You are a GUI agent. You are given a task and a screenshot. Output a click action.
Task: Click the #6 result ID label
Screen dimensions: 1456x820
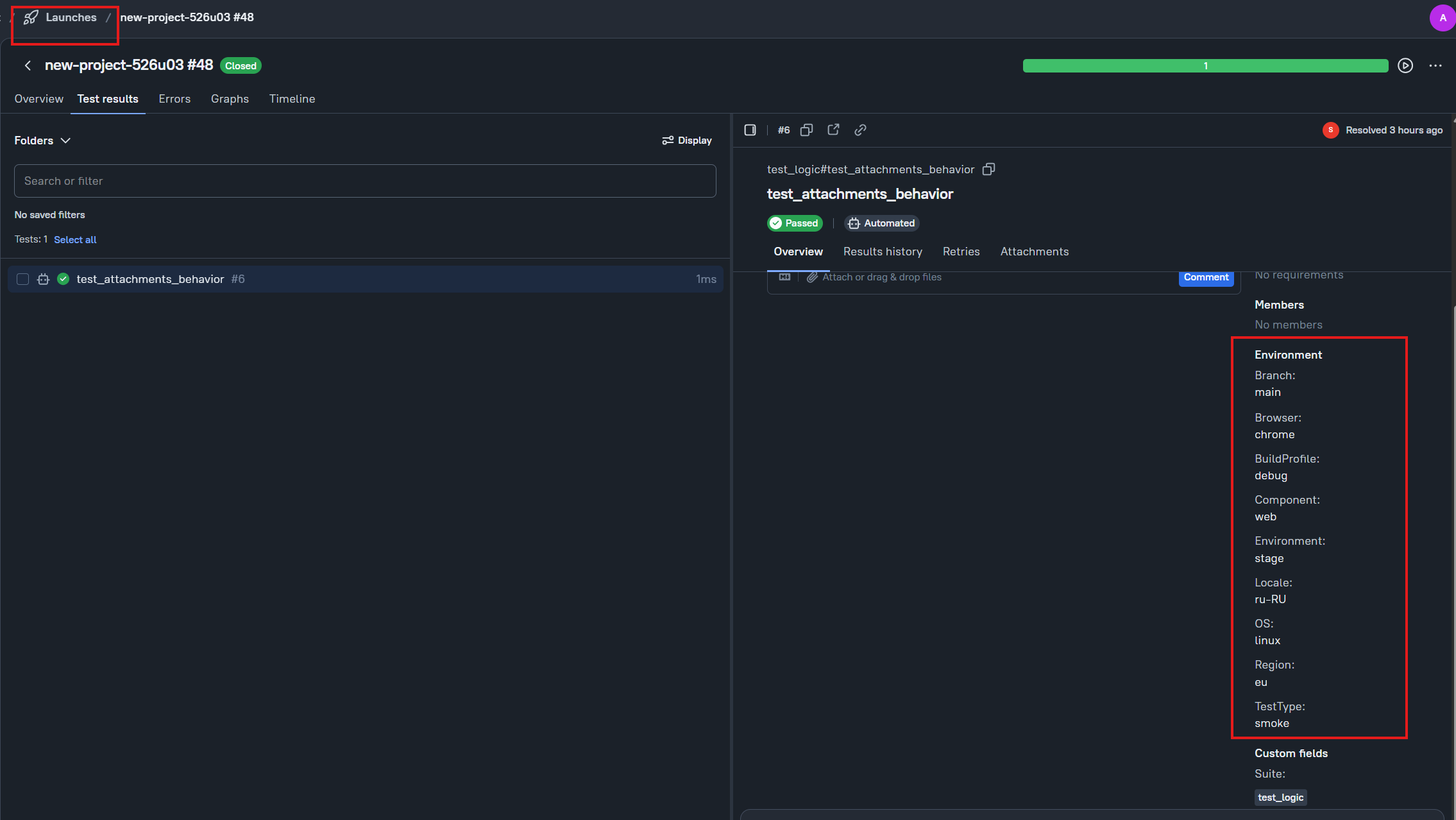click(784, 130)
